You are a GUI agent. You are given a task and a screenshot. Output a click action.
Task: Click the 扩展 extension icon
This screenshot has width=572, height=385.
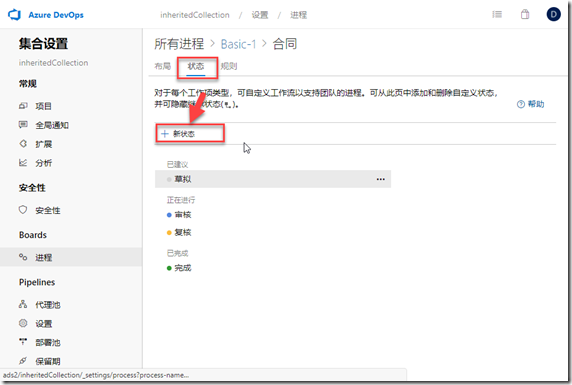coord(23,144)
